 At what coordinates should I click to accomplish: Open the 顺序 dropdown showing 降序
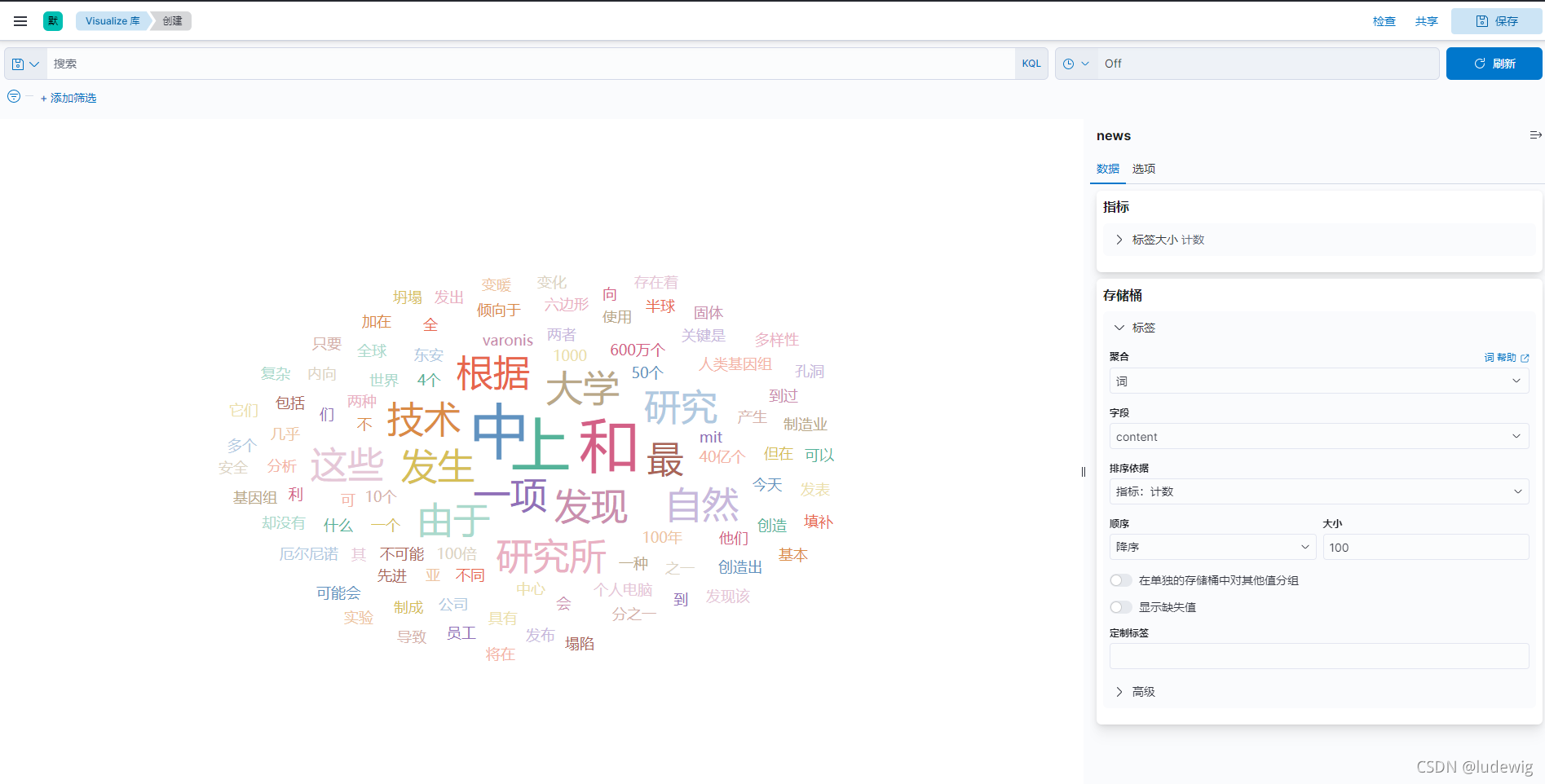pos(1212,547)
